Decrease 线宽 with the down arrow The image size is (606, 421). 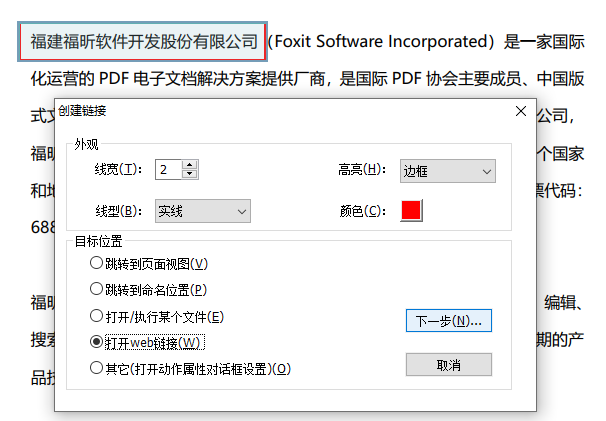point(190,175)
